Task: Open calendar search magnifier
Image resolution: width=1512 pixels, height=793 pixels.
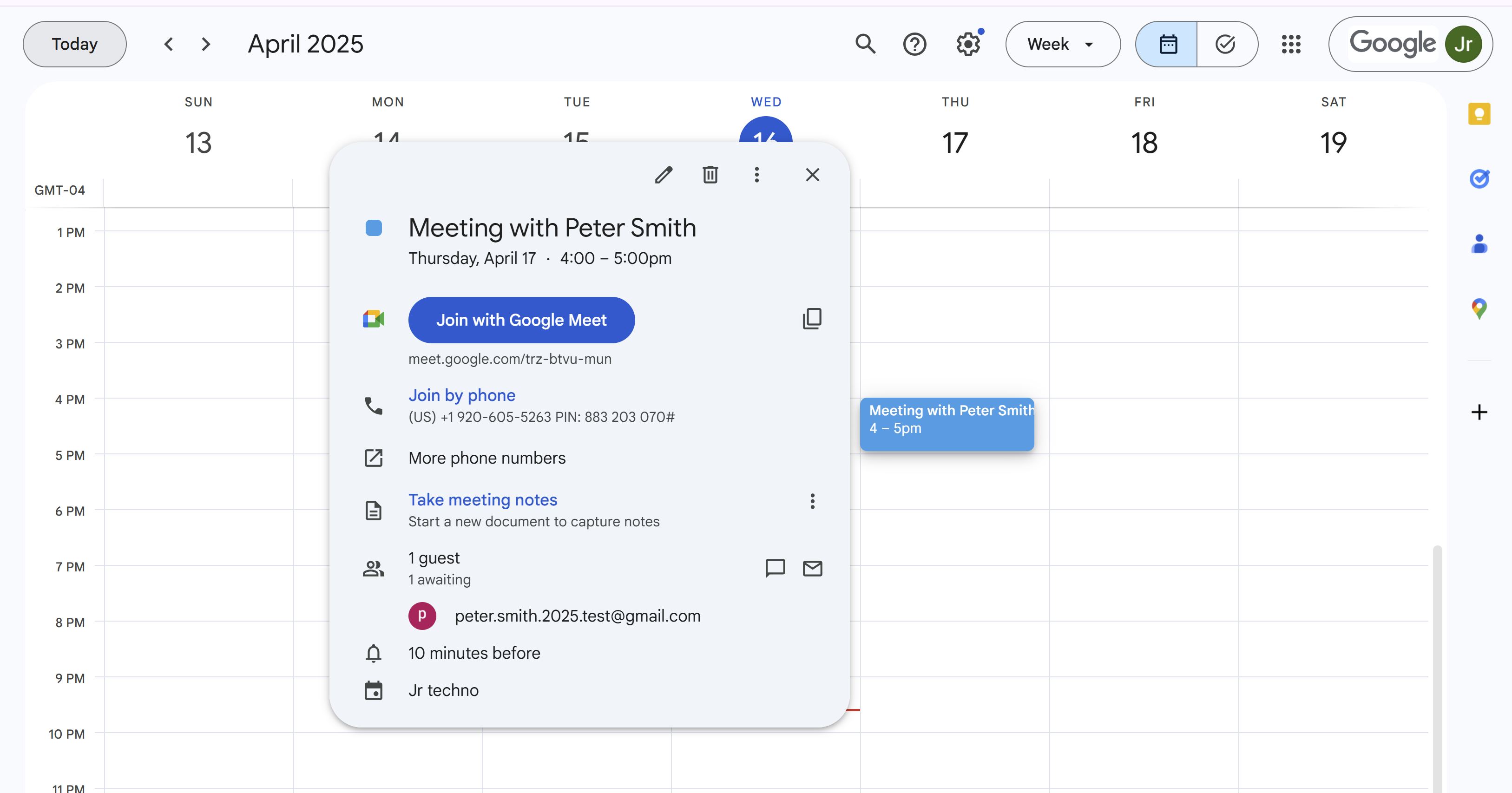Action: pyautogui.click(x=865, y=44)
